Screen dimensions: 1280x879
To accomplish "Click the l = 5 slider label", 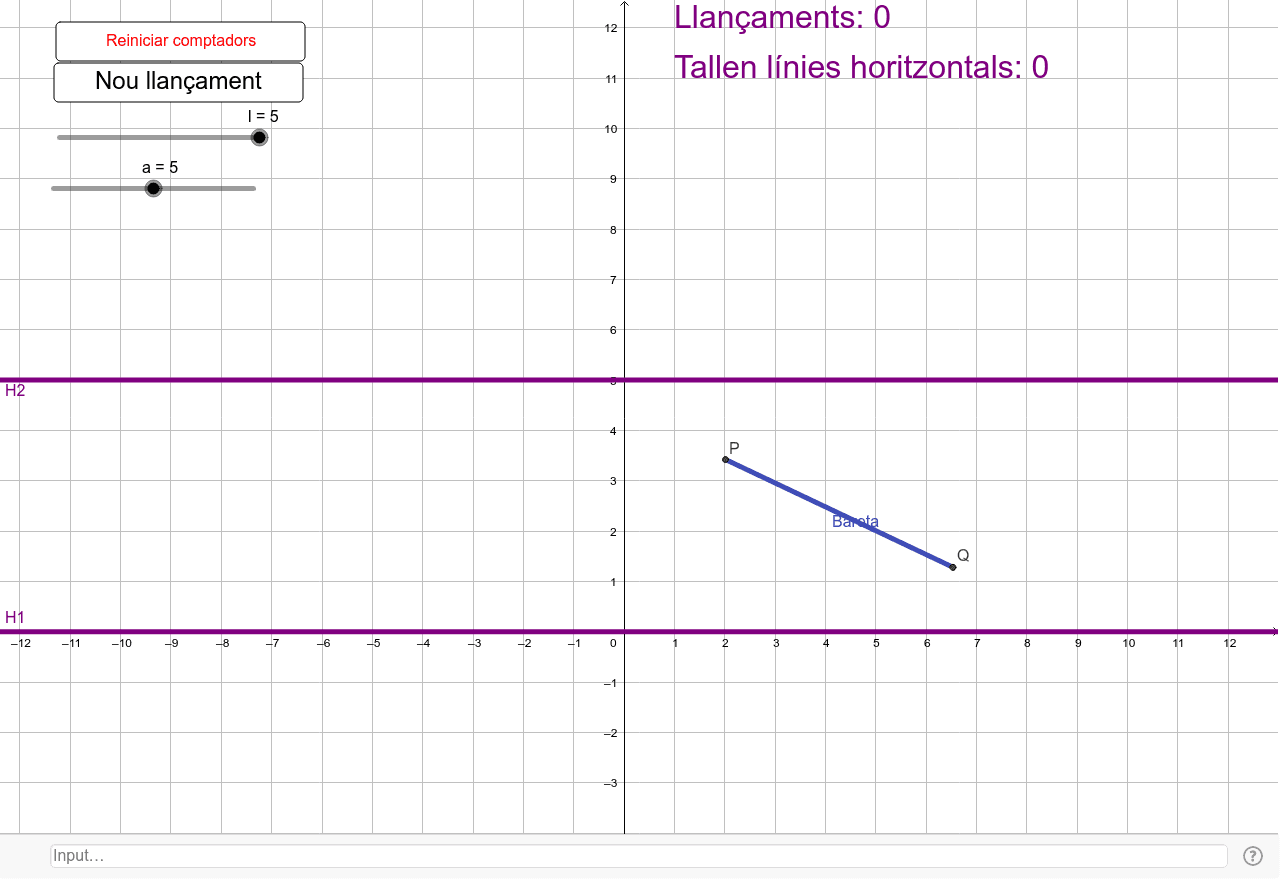I will [x=263, y=116].
